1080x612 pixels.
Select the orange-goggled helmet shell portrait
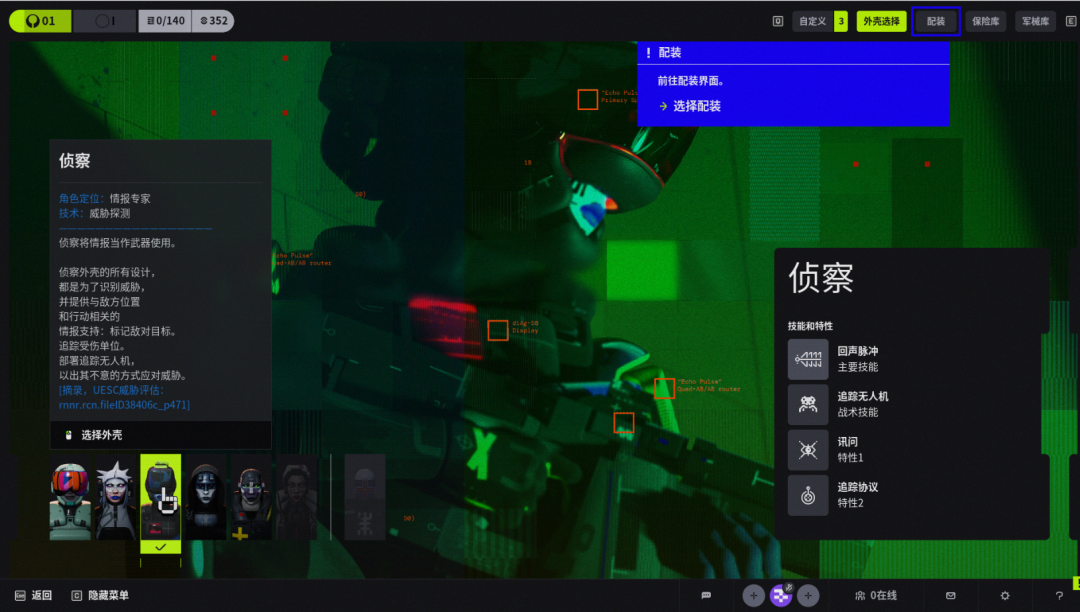pos(70,498)
